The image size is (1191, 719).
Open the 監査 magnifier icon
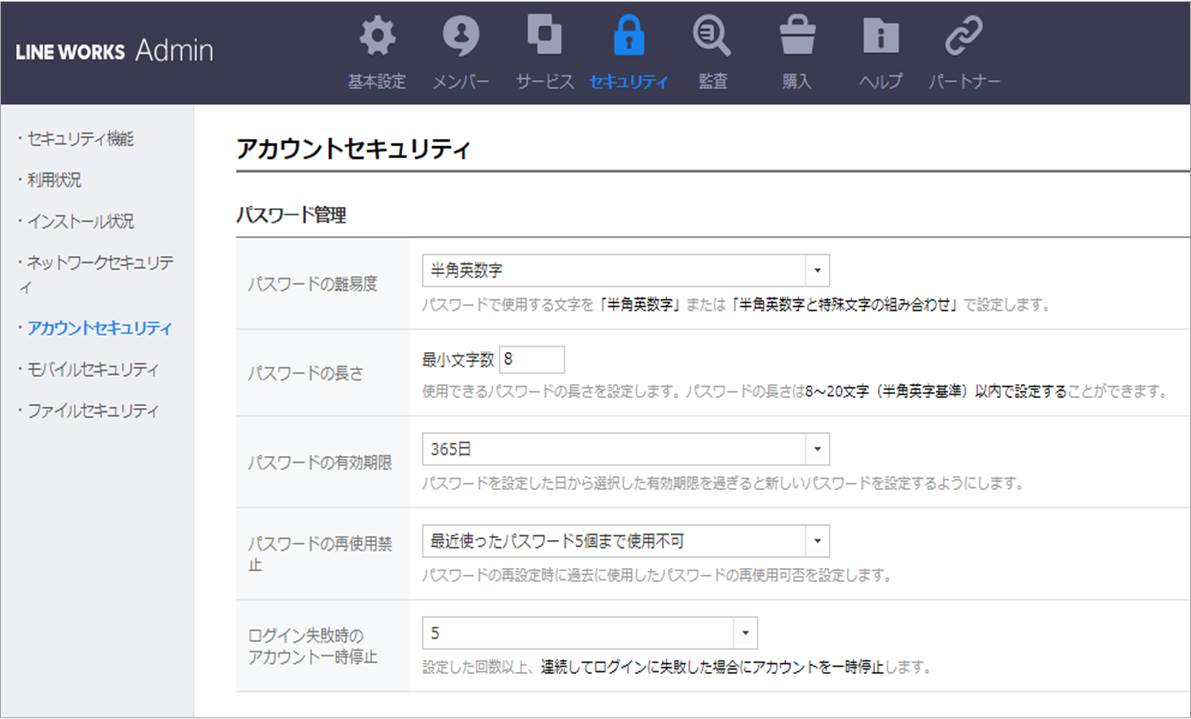[712, 39]
